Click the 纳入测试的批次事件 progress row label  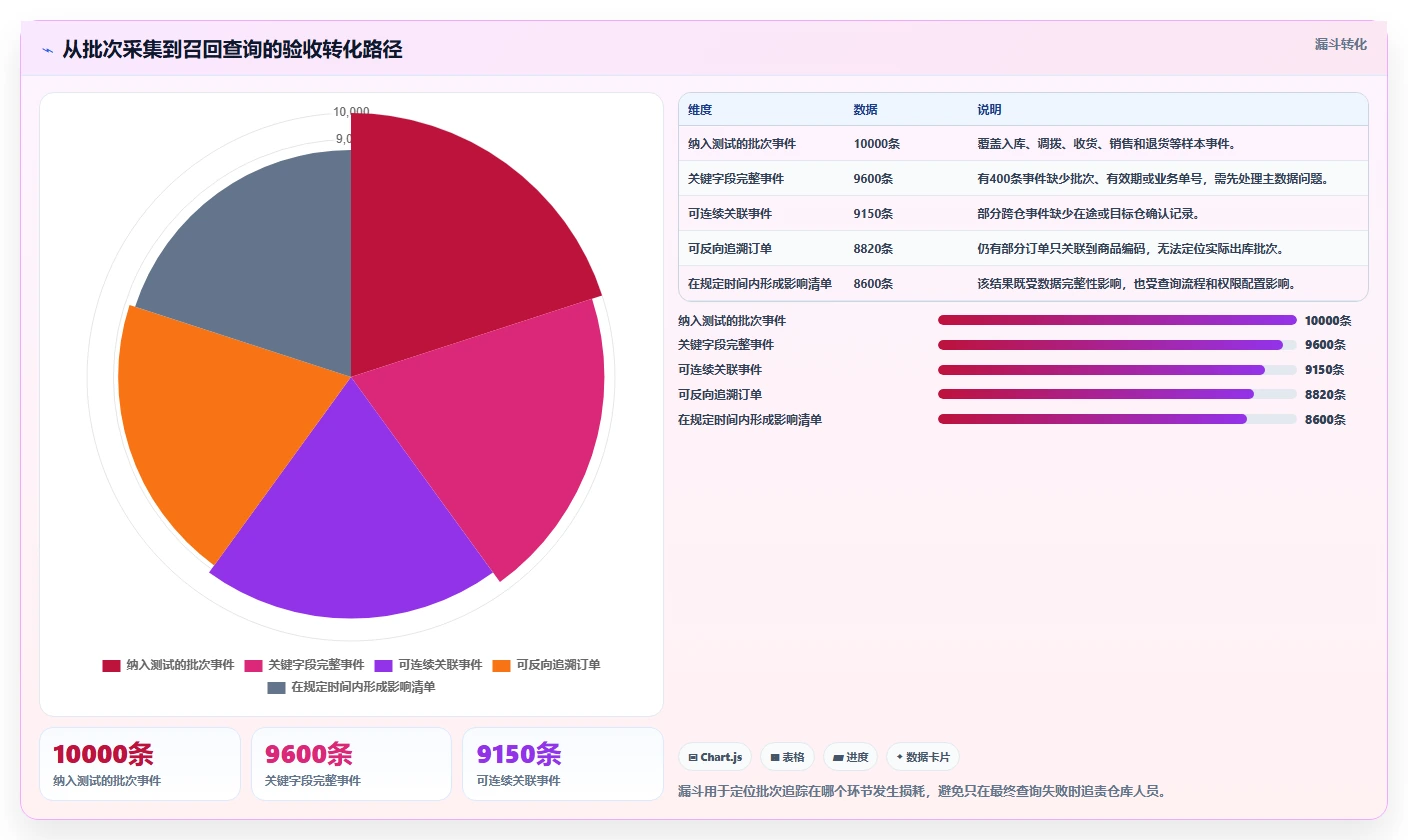click(732, 321)
